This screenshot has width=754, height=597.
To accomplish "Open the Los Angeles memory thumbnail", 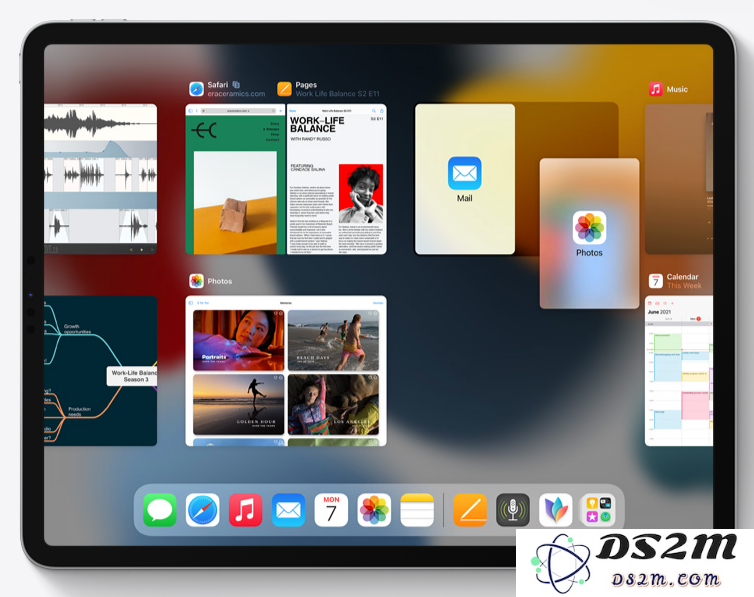I will [333, 405].
